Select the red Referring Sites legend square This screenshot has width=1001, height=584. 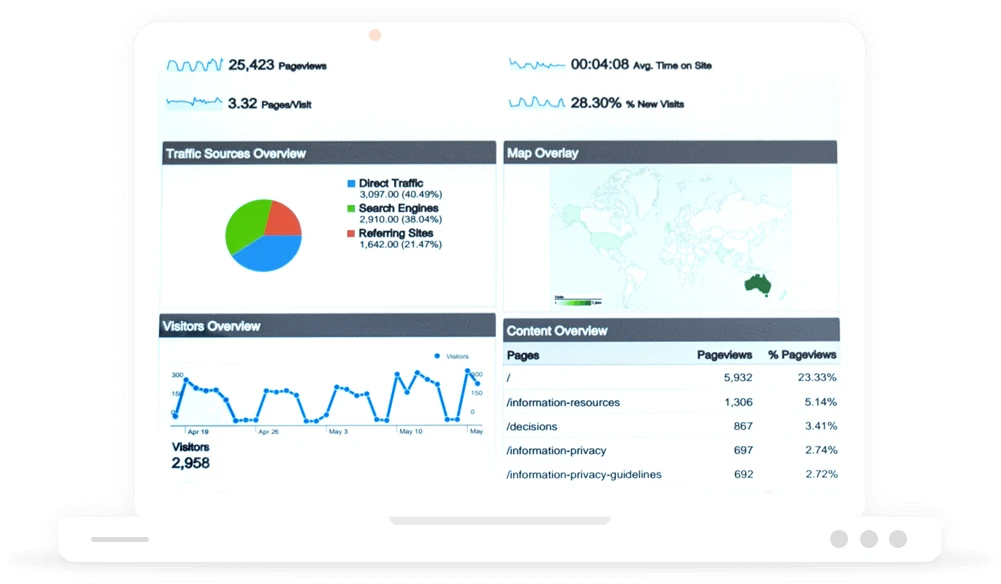pyautogui.click(x=351, y=233)
